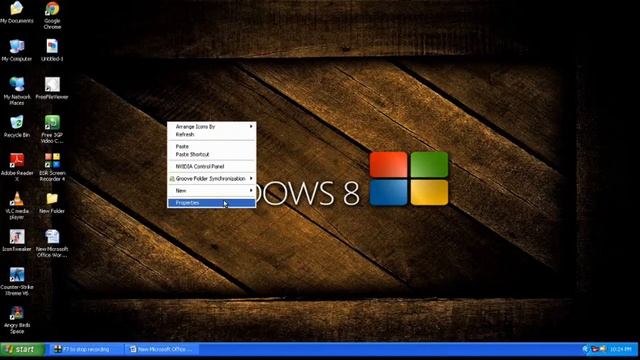Switch to the F7 to stop recording taskbar button
Screen dimensions: 640x360
[x=86, y=349]
